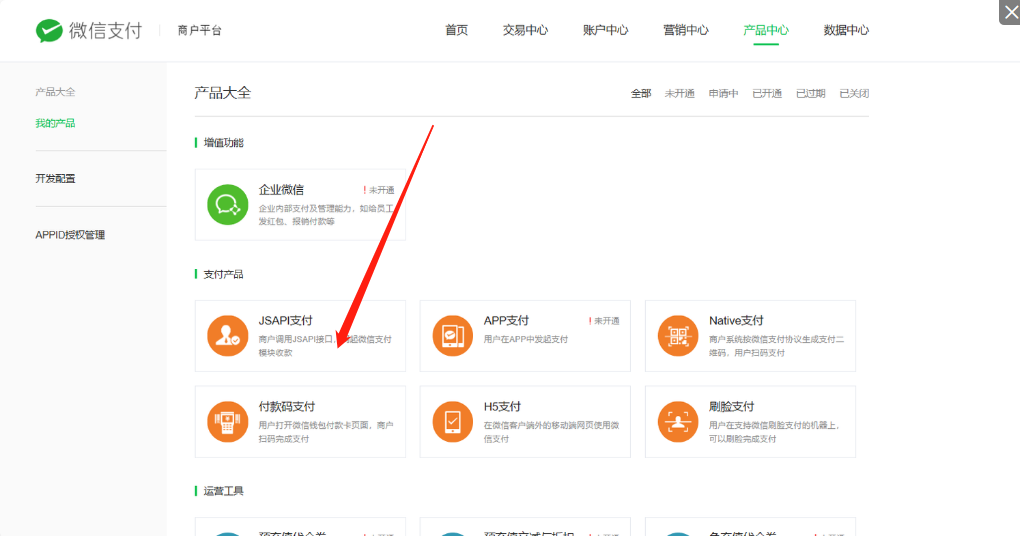Switch to 营销中心 tab
Image resolution: width=1020 pixels, height=536 pixels.
pyautogui.click(x=686, y=30)
